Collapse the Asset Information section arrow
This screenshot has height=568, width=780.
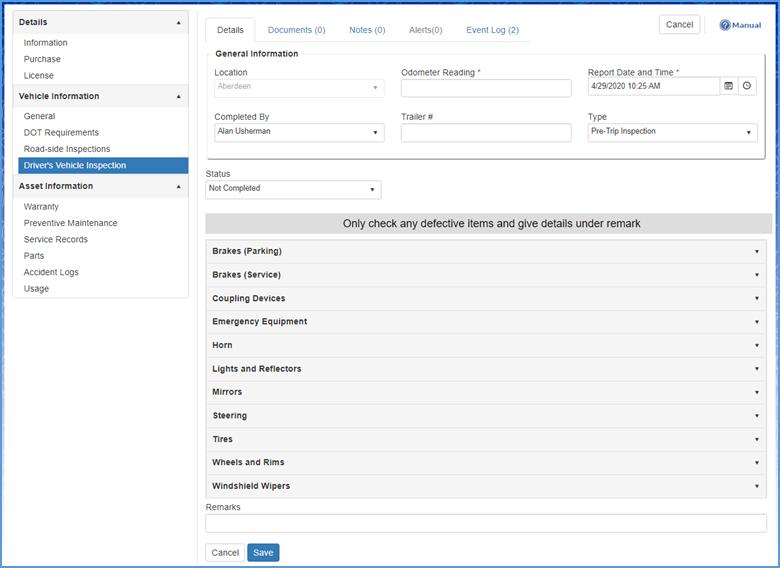(x=178, y=186)
